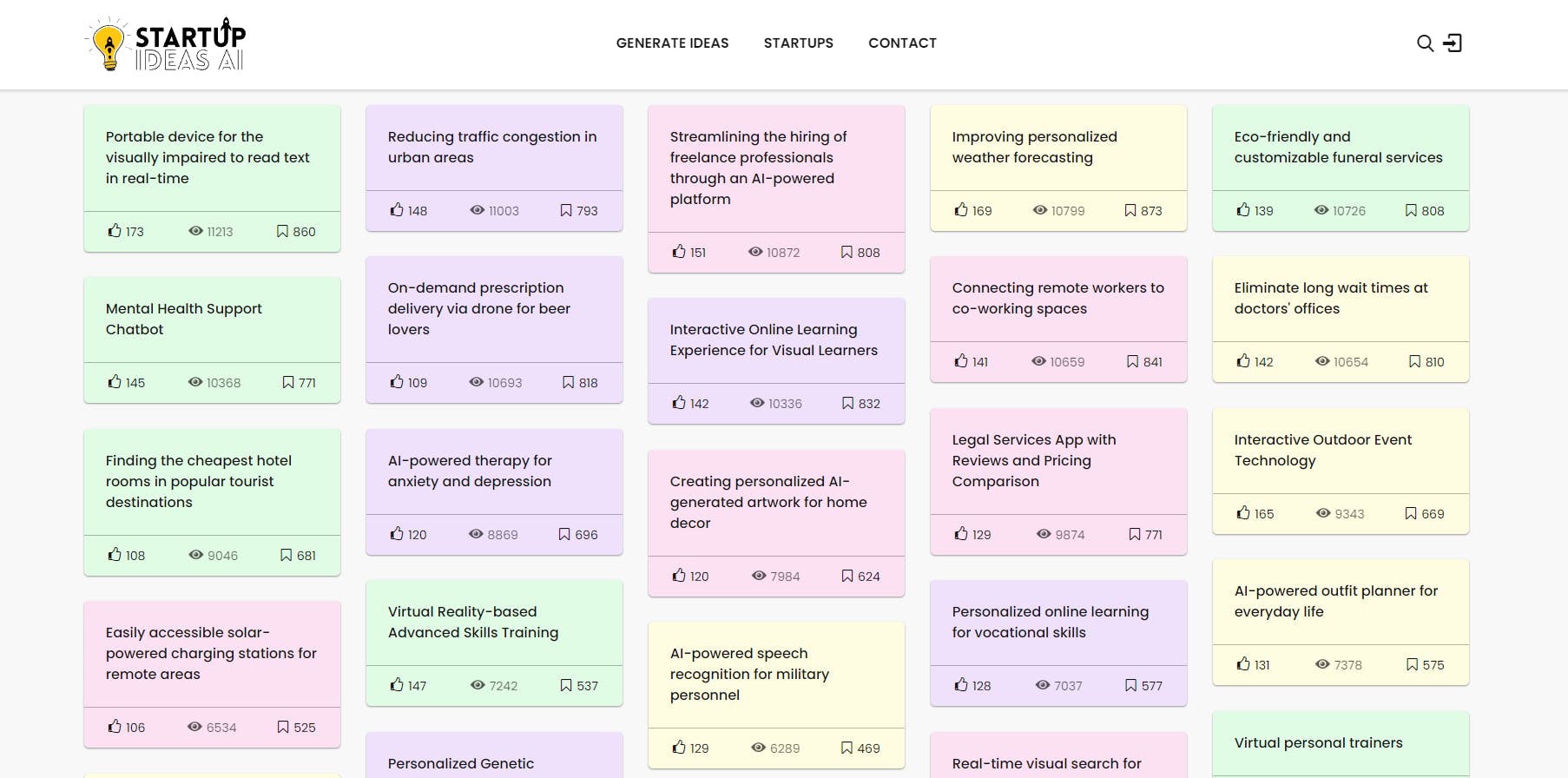Click the Startup Ideas AI logo
The height and width of the screenshot is (778, 1568).
(x=166, y=44)
